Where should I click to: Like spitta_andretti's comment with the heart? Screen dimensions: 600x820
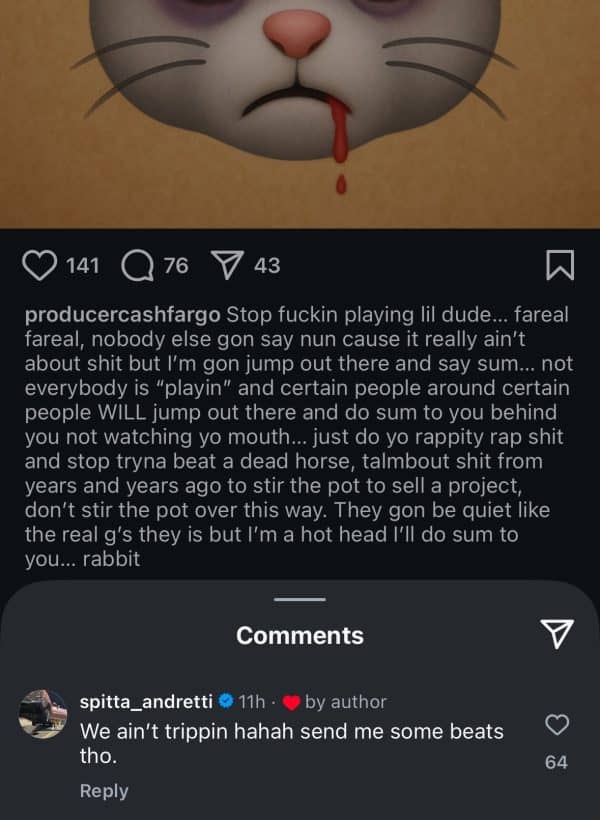(556, 724)
